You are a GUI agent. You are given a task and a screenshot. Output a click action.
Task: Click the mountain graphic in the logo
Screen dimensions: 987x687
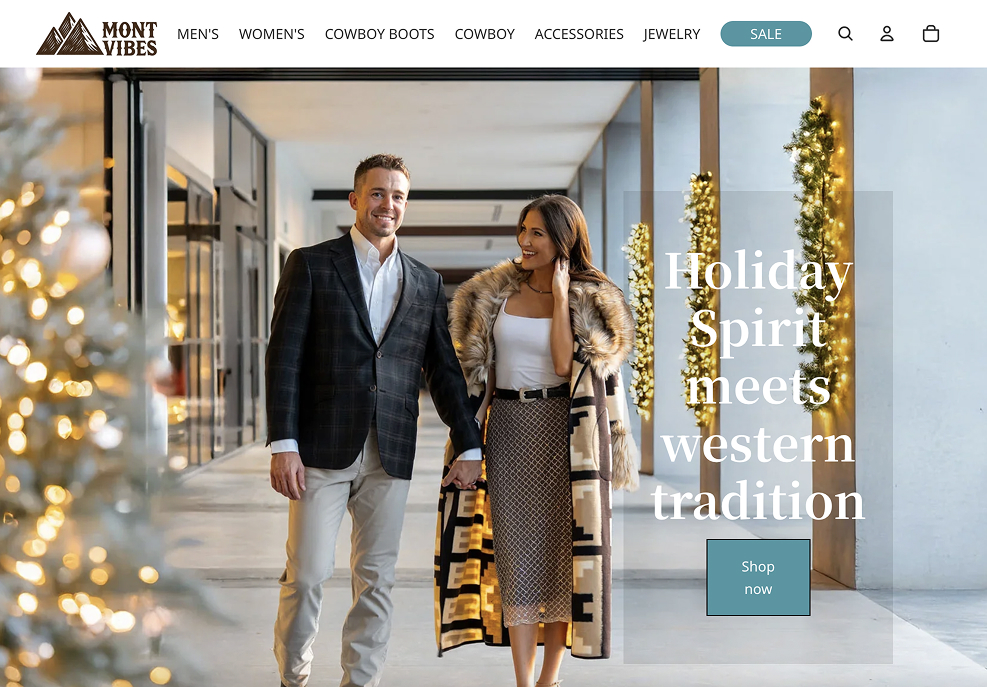tap(69, 35)
